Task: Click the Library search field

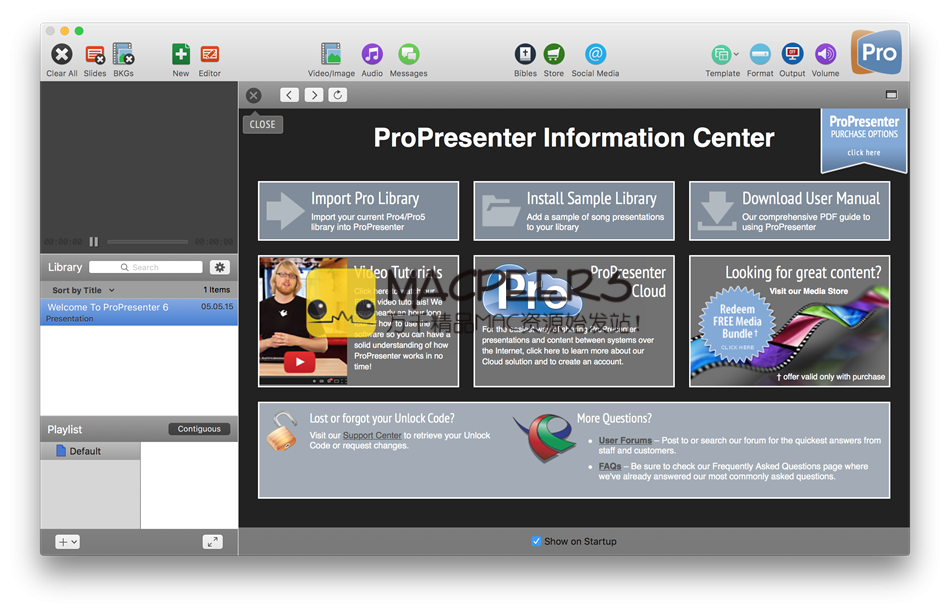Action: 145,267
